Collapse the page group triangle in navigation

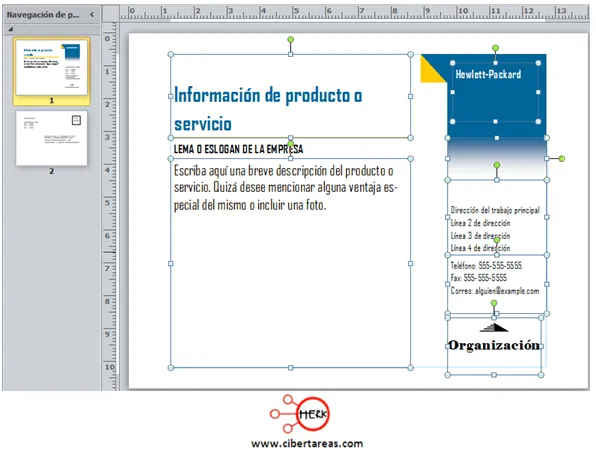click(11, 29)
